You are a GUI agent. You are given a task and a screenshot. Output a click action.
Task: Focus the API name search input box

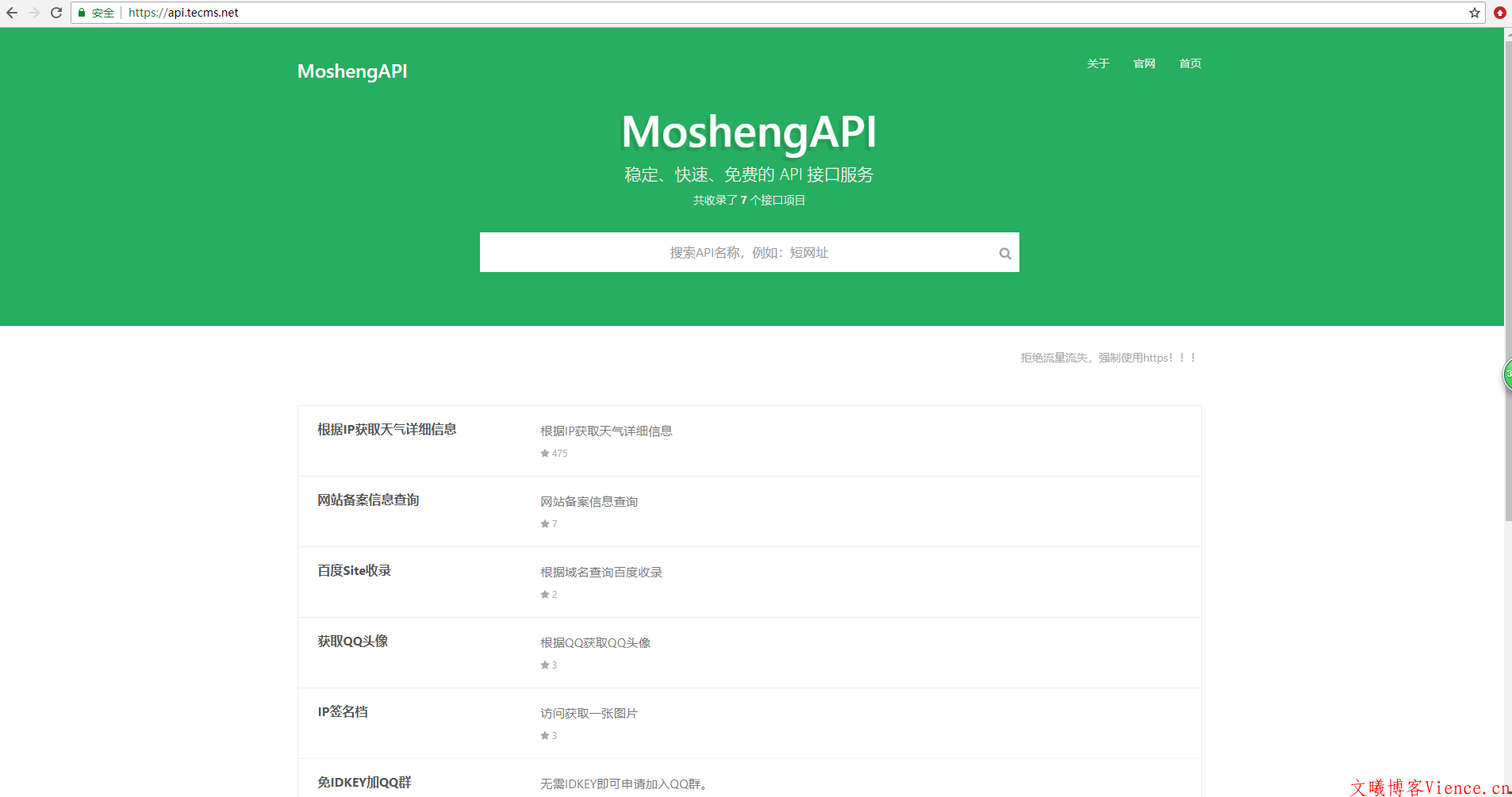pos(738,252)
